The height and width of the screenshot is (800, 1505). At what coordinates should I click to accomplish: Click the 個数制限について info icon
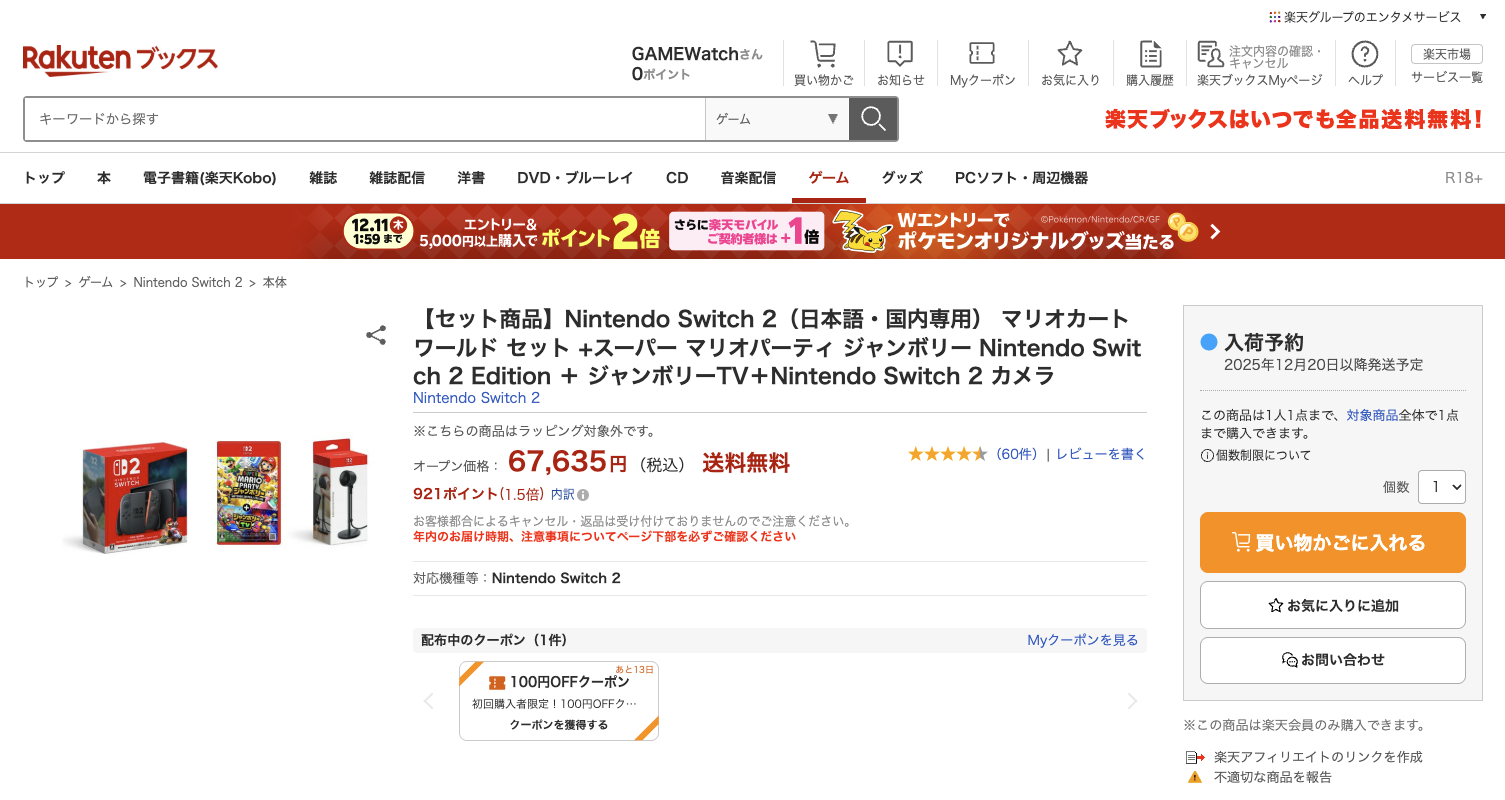pyautogui.click(x=1207, y=455)
